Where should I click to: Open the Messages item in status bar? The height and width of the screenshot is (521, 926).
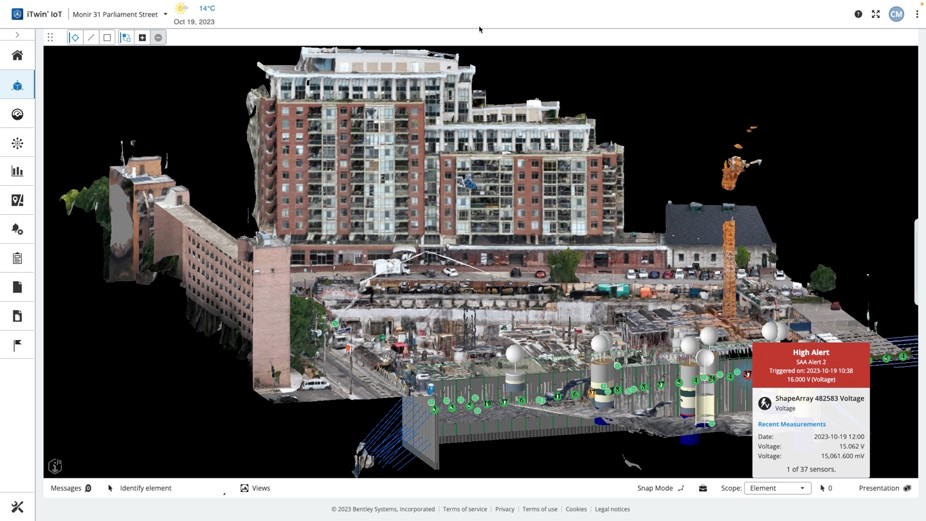(71, 488)
